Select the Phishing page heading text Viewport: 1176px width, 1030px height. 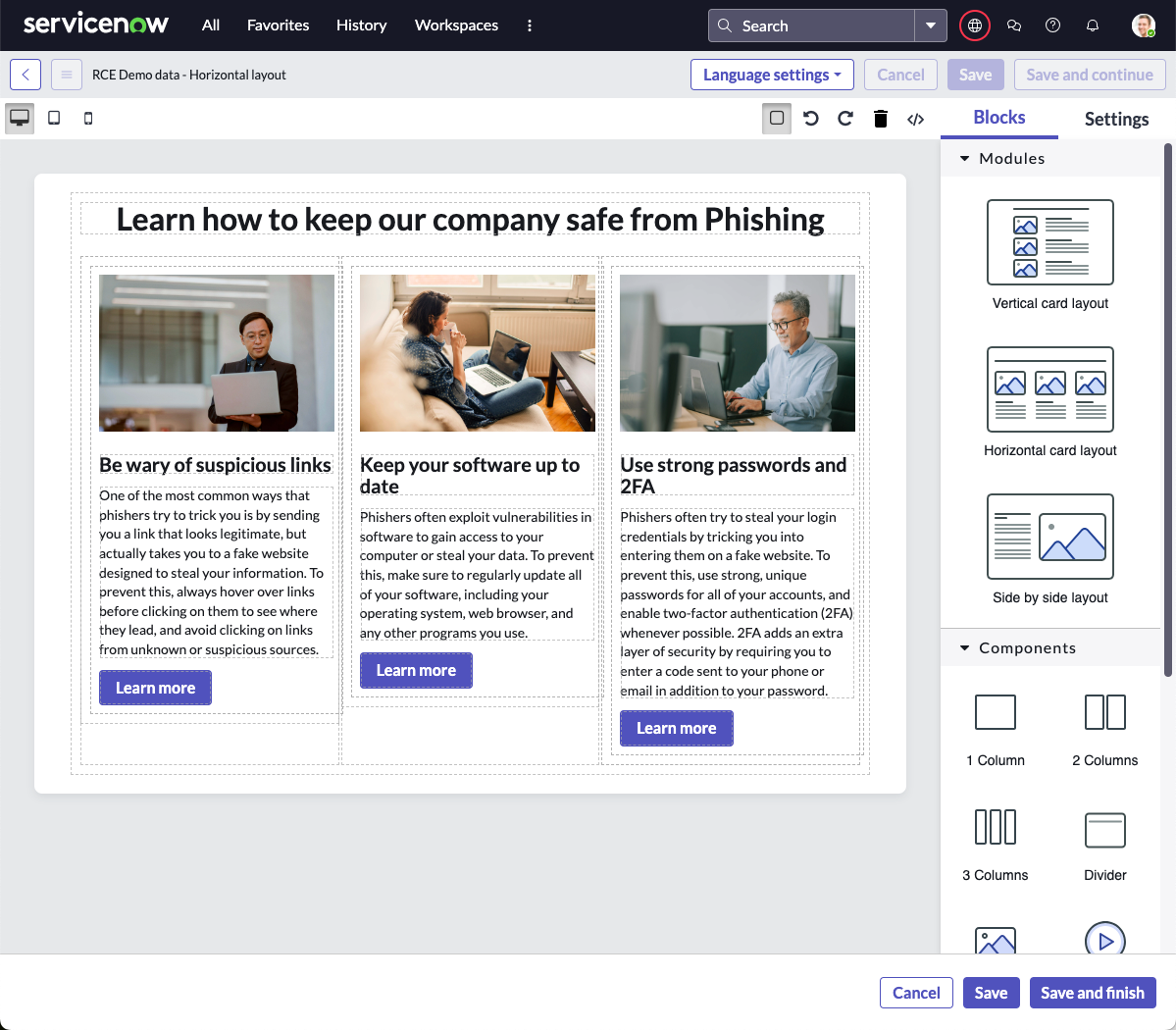pyautogui.click(x=470, y=220)
